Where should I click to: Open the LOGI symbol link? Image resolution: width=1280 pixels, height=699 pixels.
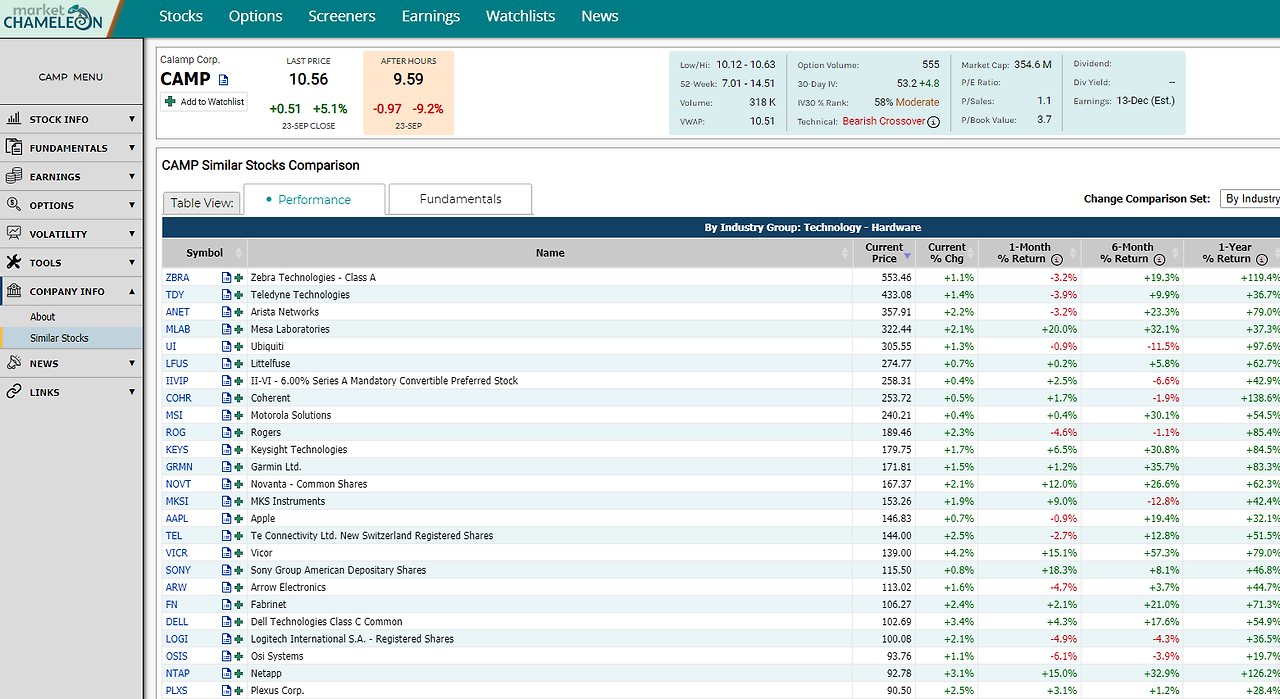[x=176, y=639]
